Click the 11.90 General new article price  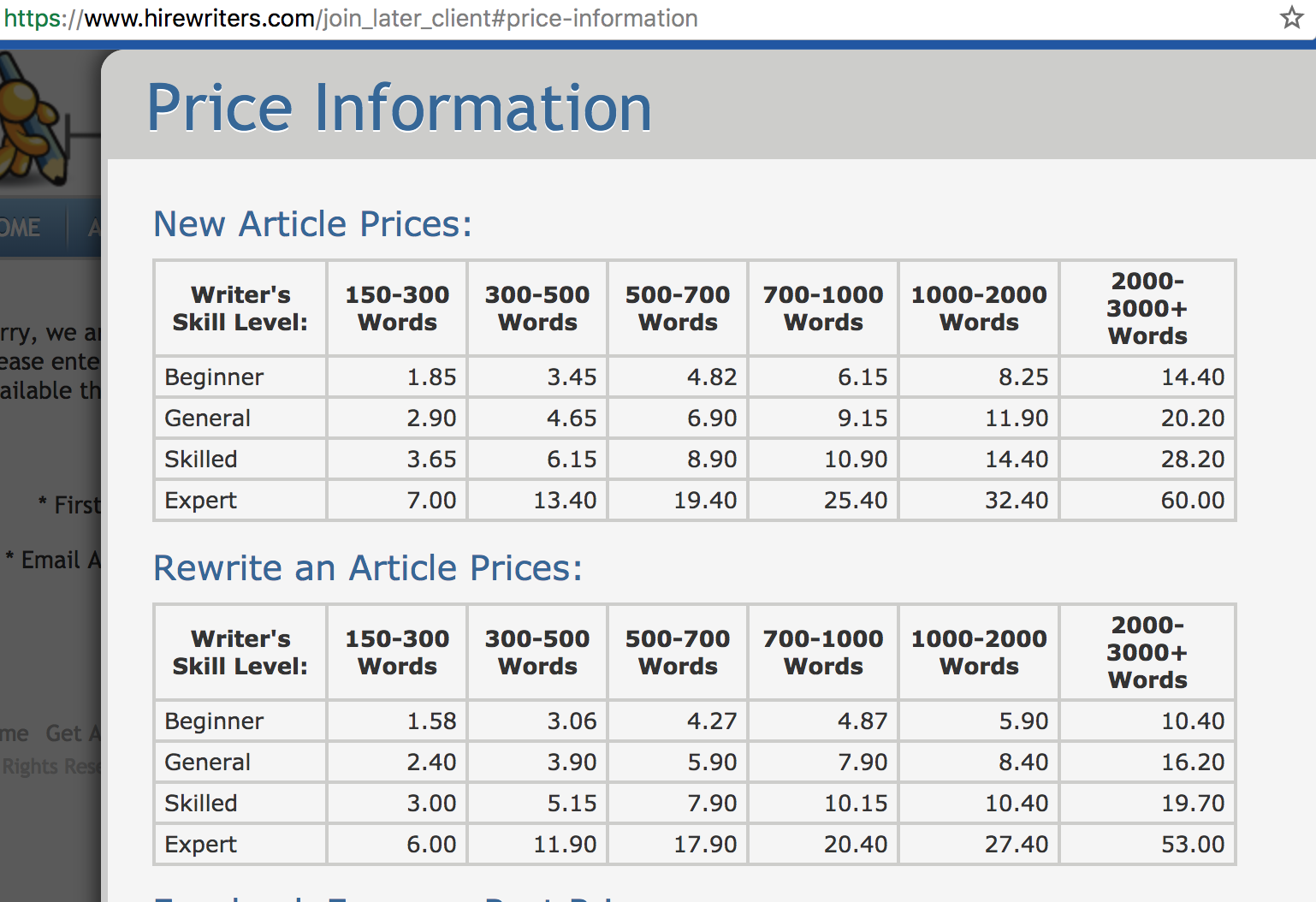979,418
